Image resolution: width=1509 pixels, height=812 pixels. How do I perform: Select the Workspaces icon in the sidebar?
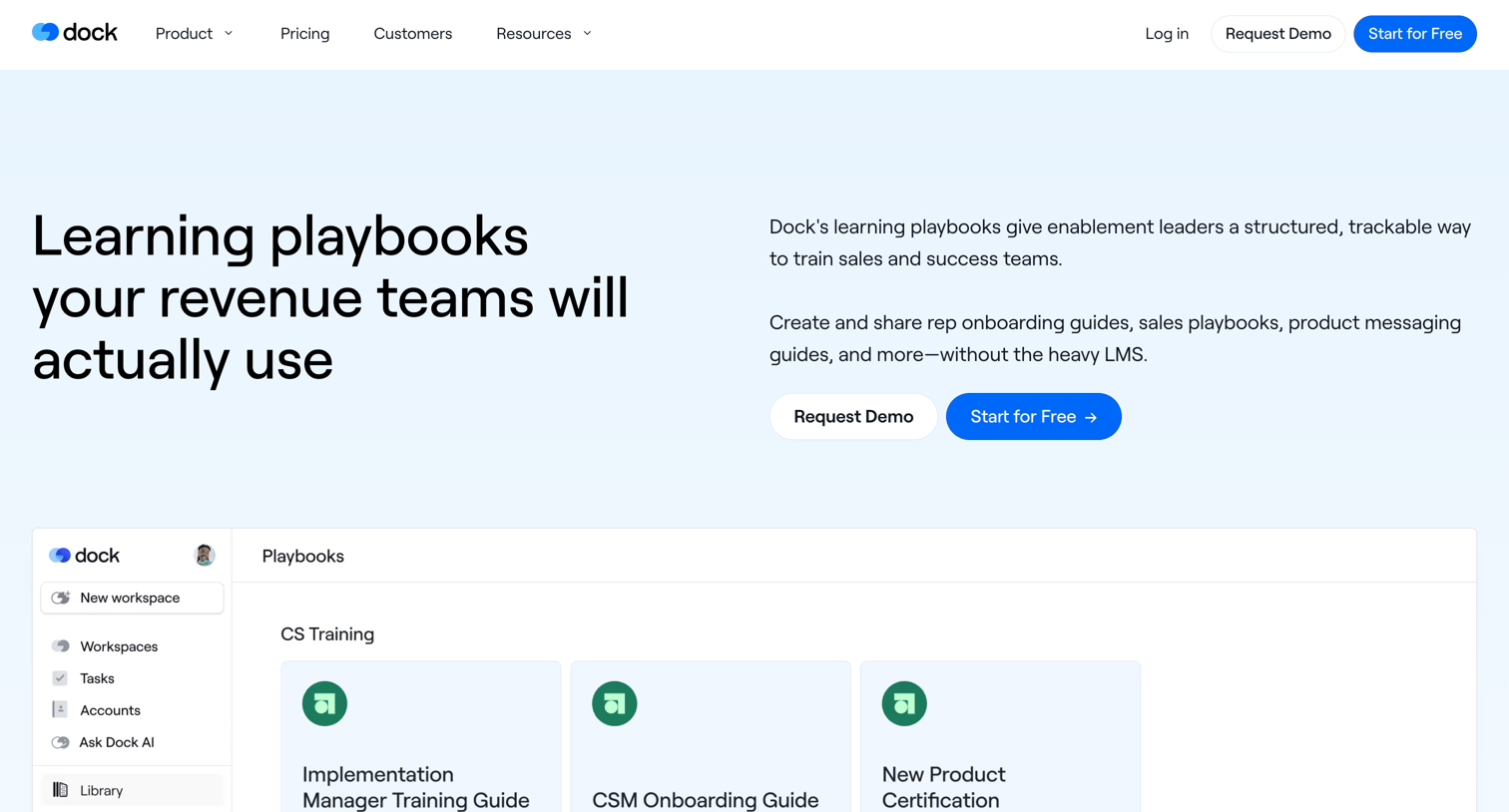61,646
